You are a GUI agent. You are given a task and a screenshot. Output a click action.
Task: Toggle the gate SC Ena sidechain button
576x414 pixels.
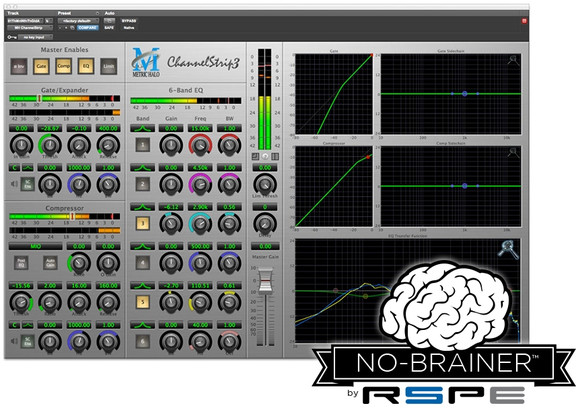click(x=28, y=184)
